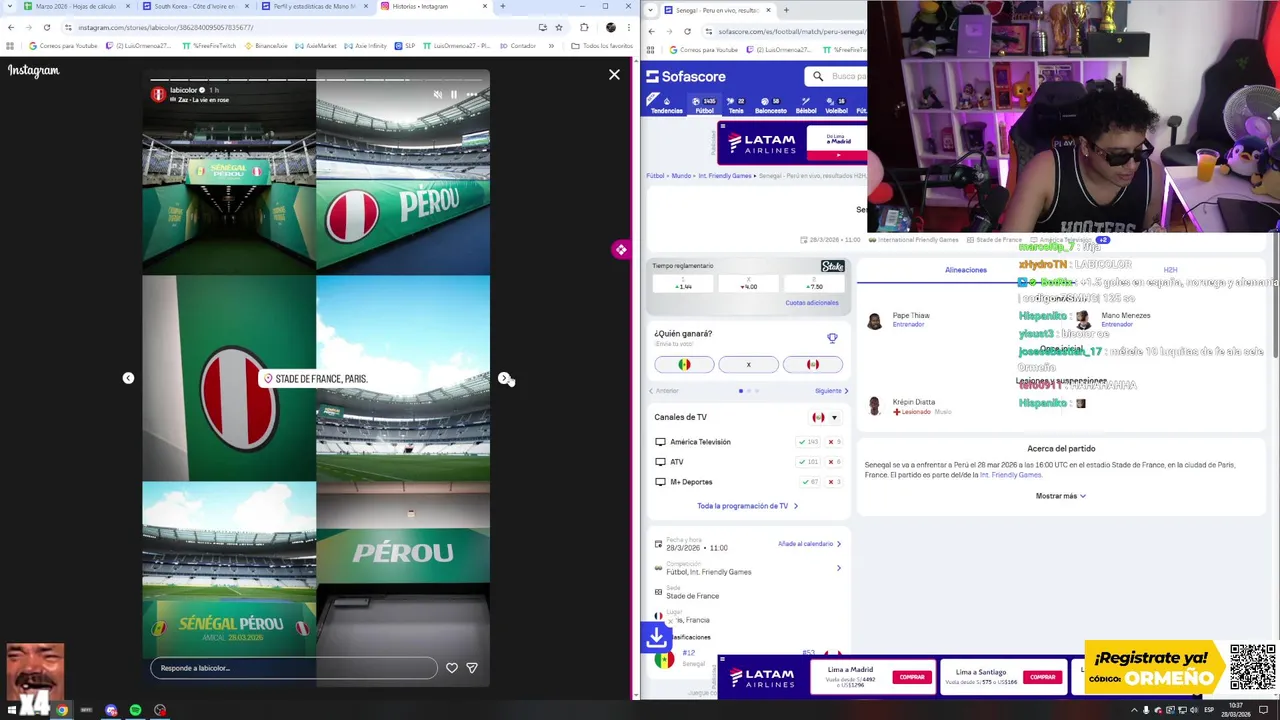Screen dimensions: 1280x720
Task: Open the extensions puzzle icon
Action: coord(584,27)
